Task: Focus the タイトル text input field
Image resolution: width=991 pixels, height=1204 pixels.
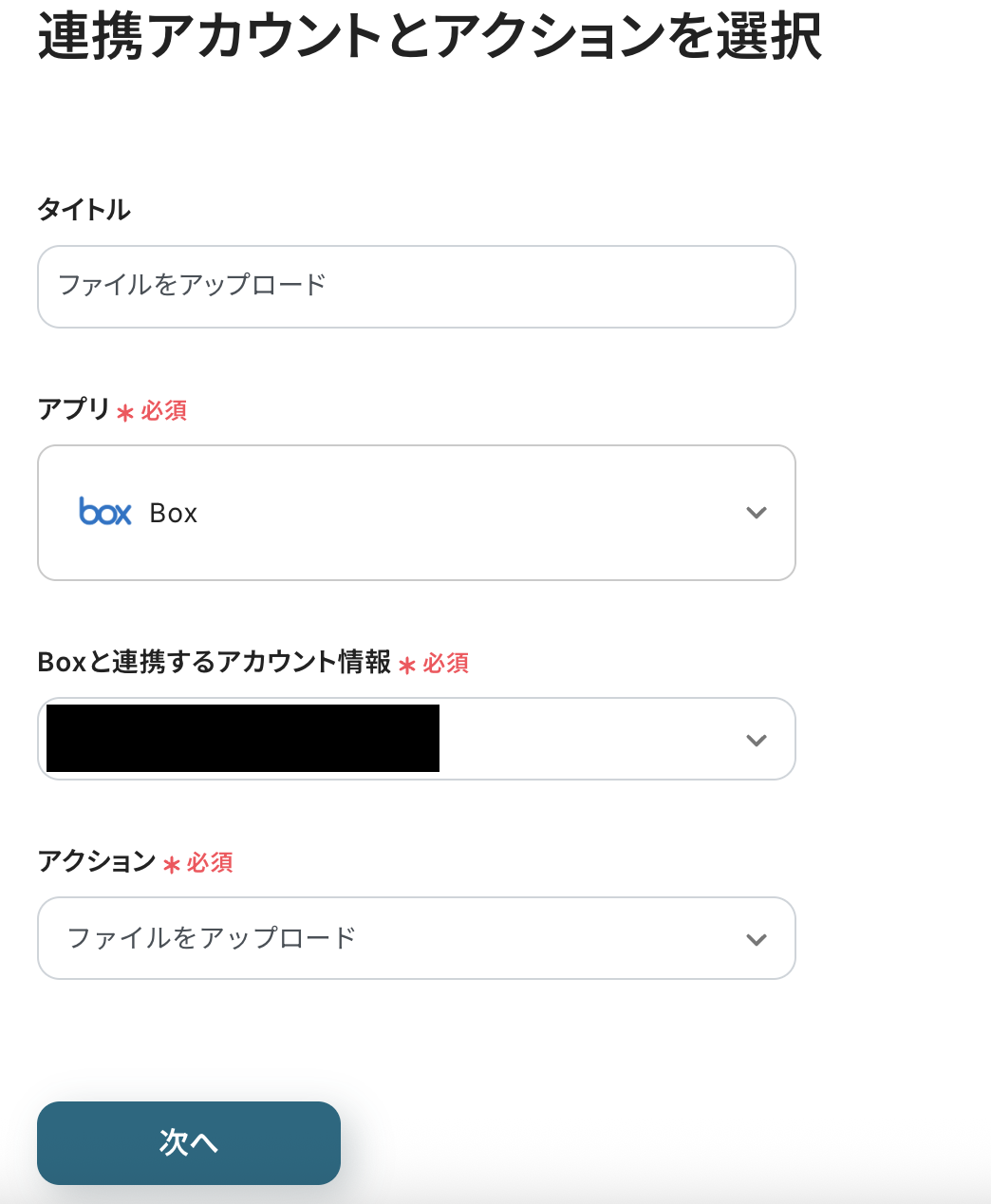Action: tap(416, 287)
